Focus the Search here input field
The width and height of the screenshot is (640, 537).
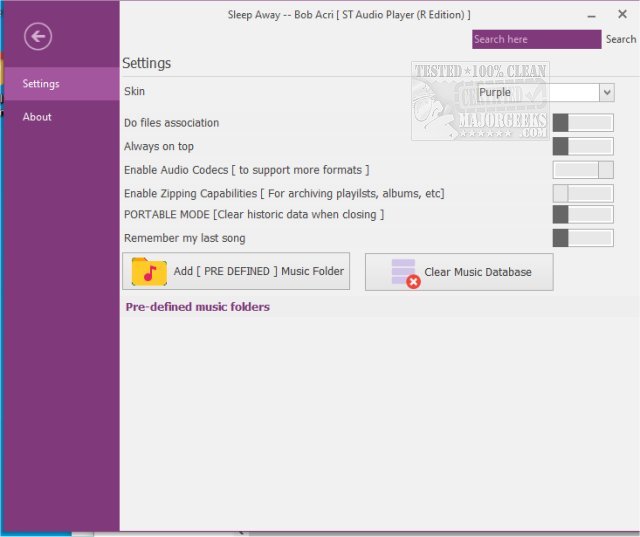tap(536, 39)
